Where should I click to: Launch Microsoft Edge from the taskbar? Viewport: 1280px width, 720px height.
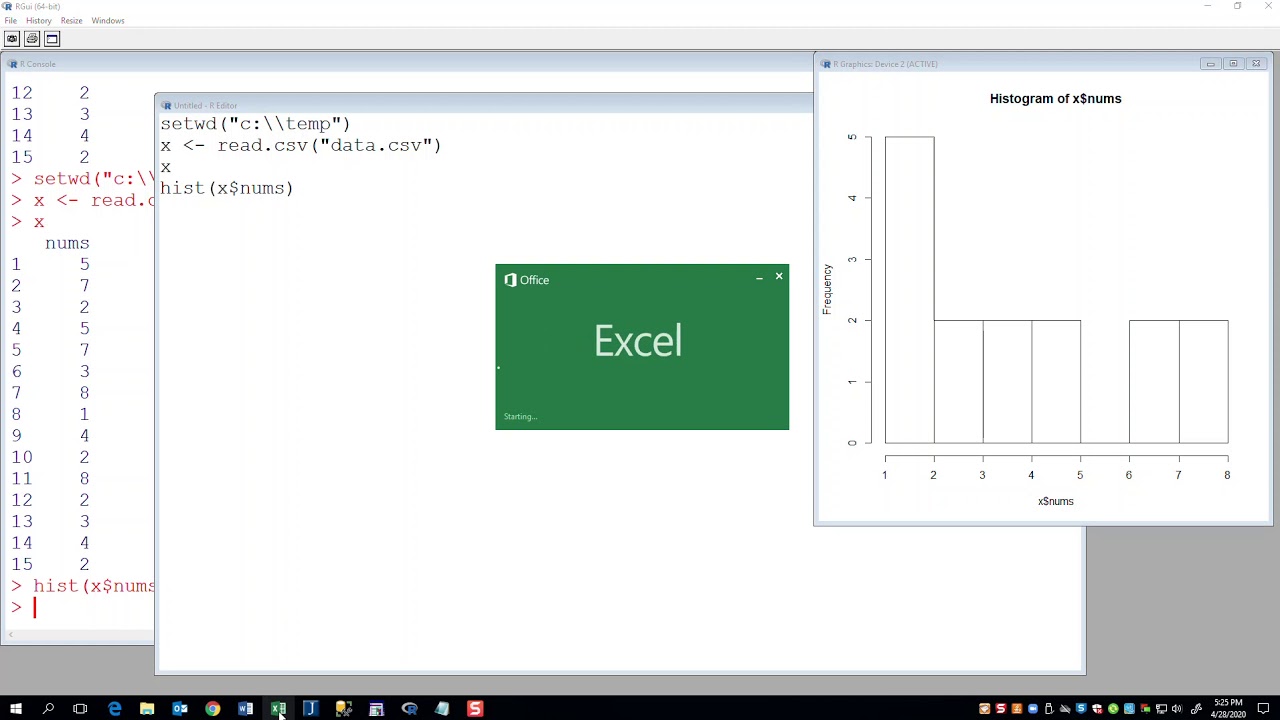point(114,709)
